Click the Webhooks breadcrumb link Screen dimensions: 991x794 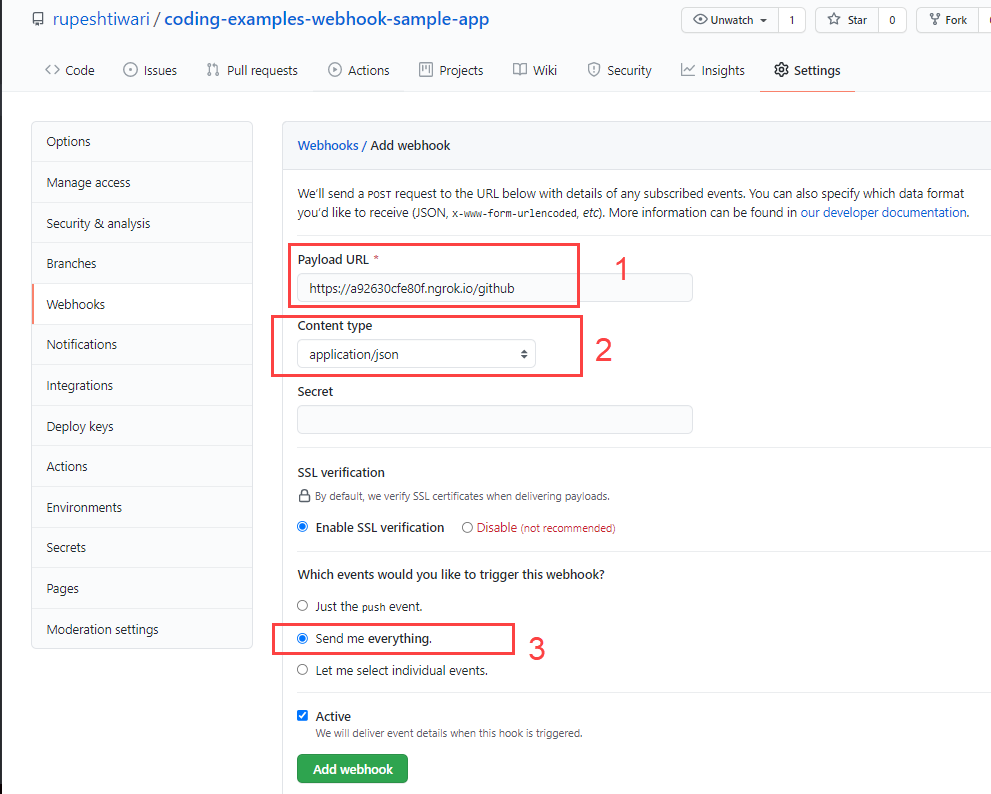(x=328, y=145)
